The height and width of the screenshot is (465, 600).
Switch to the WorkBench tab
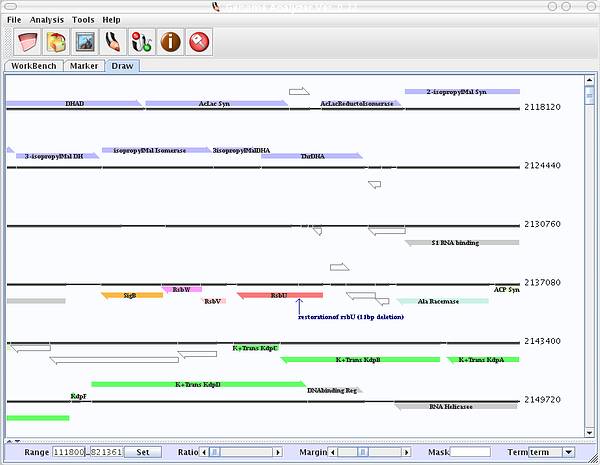33,66
